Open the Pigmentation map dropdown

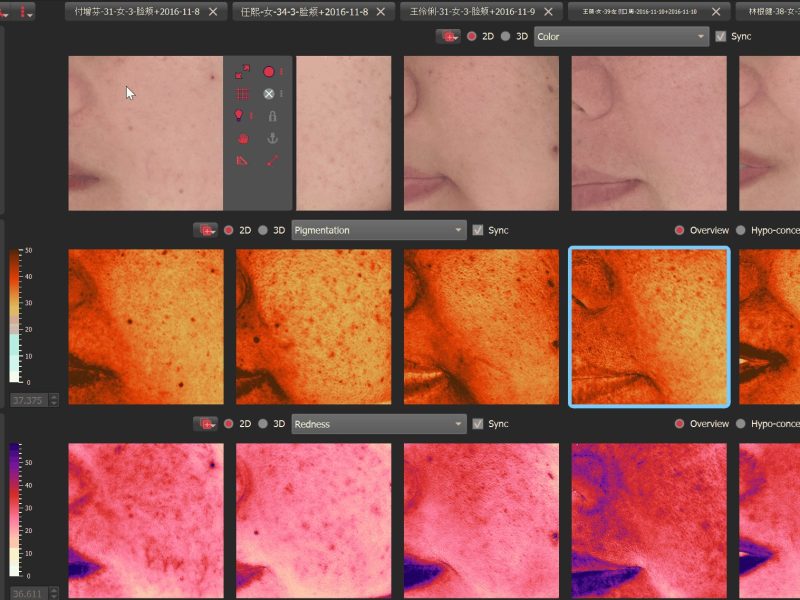(x=379, y=230)
